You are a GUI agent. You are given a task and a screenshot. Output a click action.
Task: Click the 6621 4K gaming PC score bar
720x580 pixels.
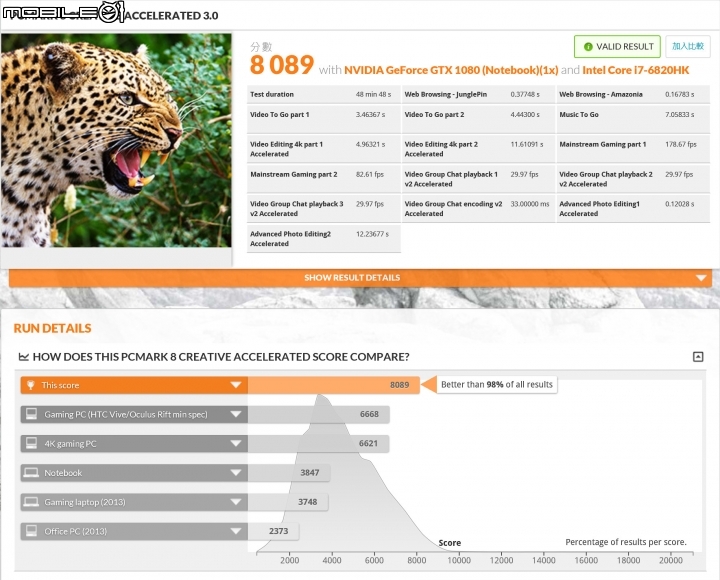coord(319,444)
